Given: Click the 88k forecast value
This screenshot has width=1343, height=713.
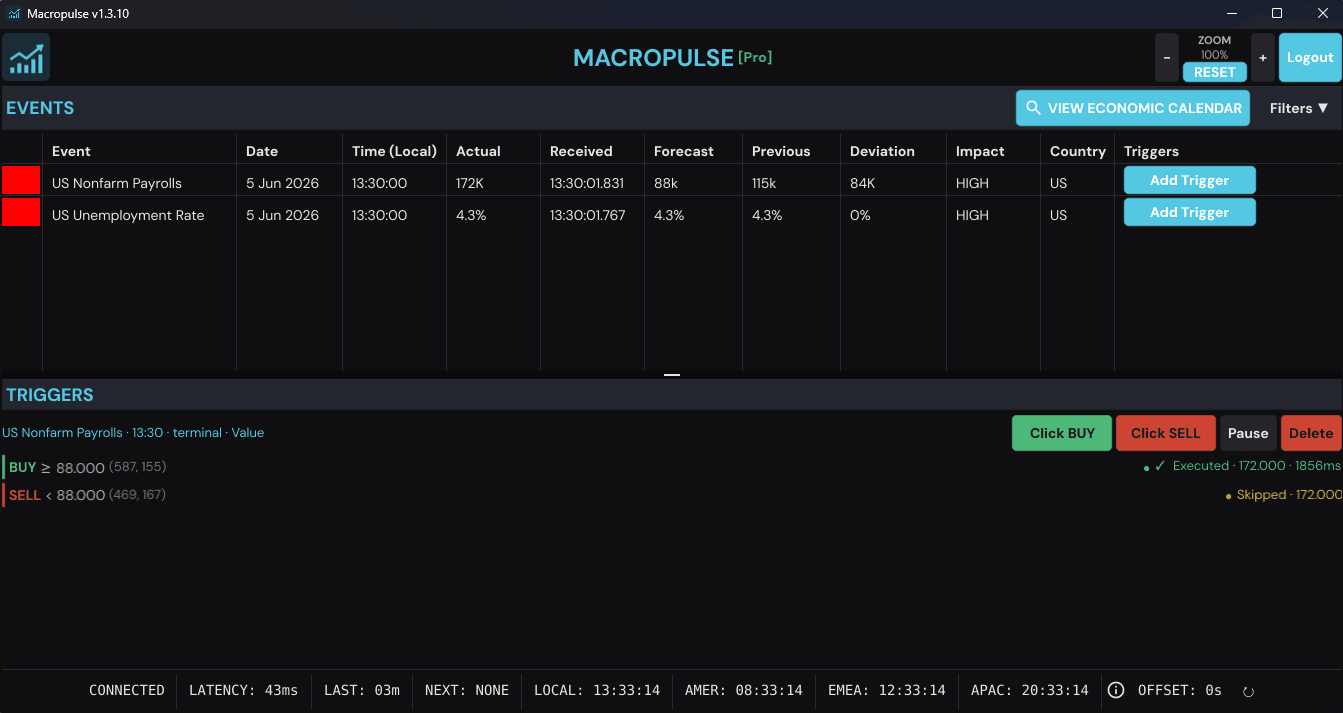Looking at the screenshot, I should click(x=666, y=183).
